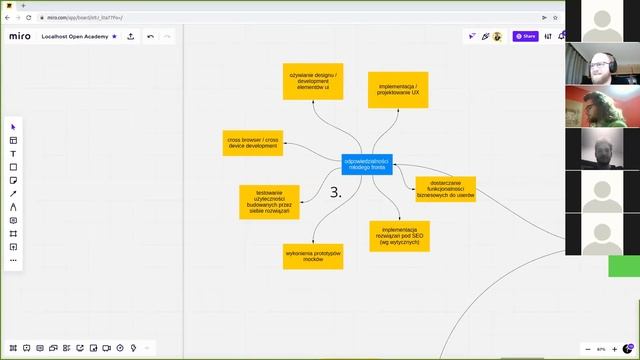The height and width of the screenshot is (360, 640).
Task: Select the 'testowanie użyteczności' yellow sticky
Action: (x=269, y=202)
